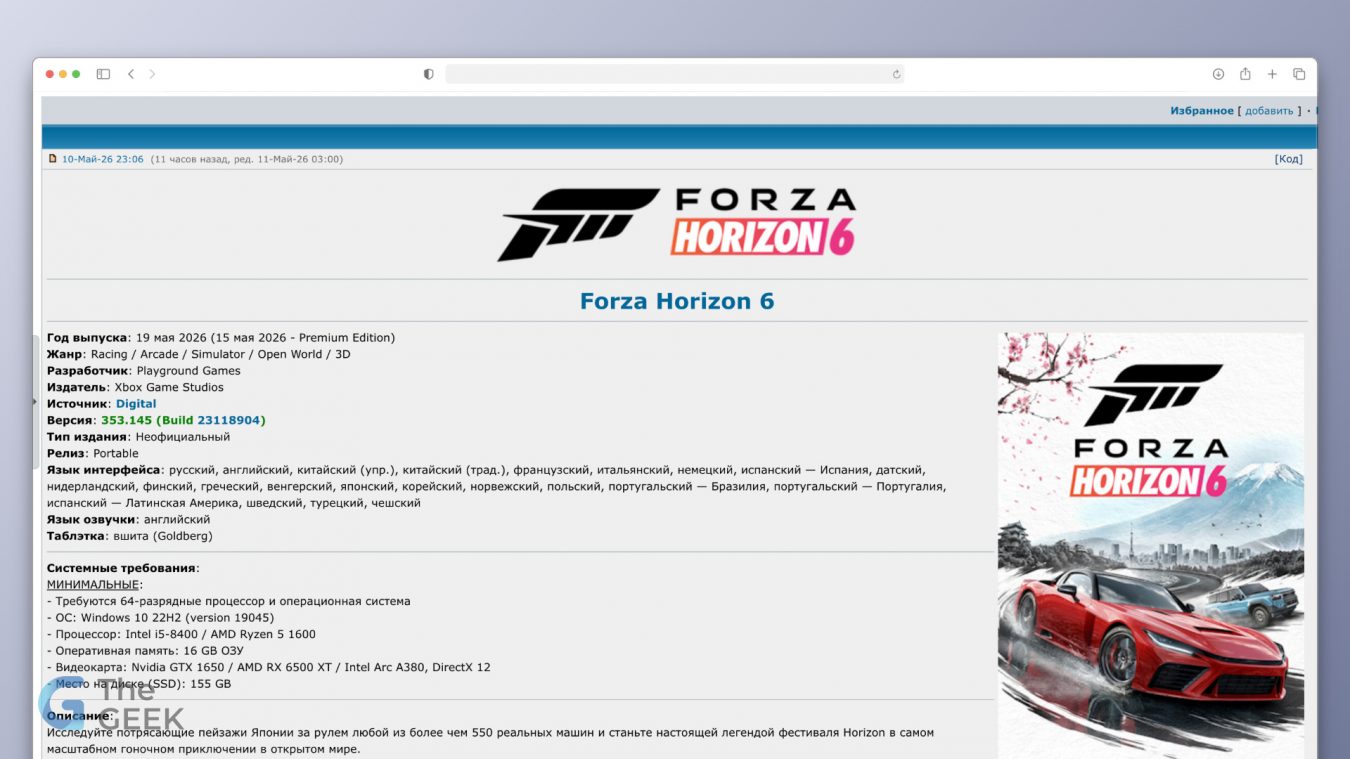This screenshot has height=759, width=1350.
Task: Click the address bar field
Action: click(674, 74)
